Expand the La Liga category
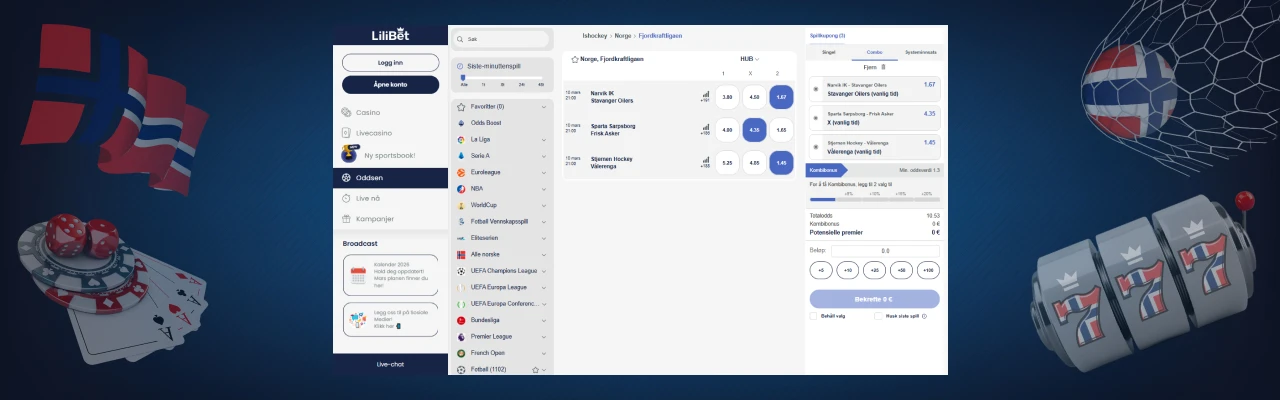Screen dimensions: 1280x400 pyautogui.click(x=544, y=140)
